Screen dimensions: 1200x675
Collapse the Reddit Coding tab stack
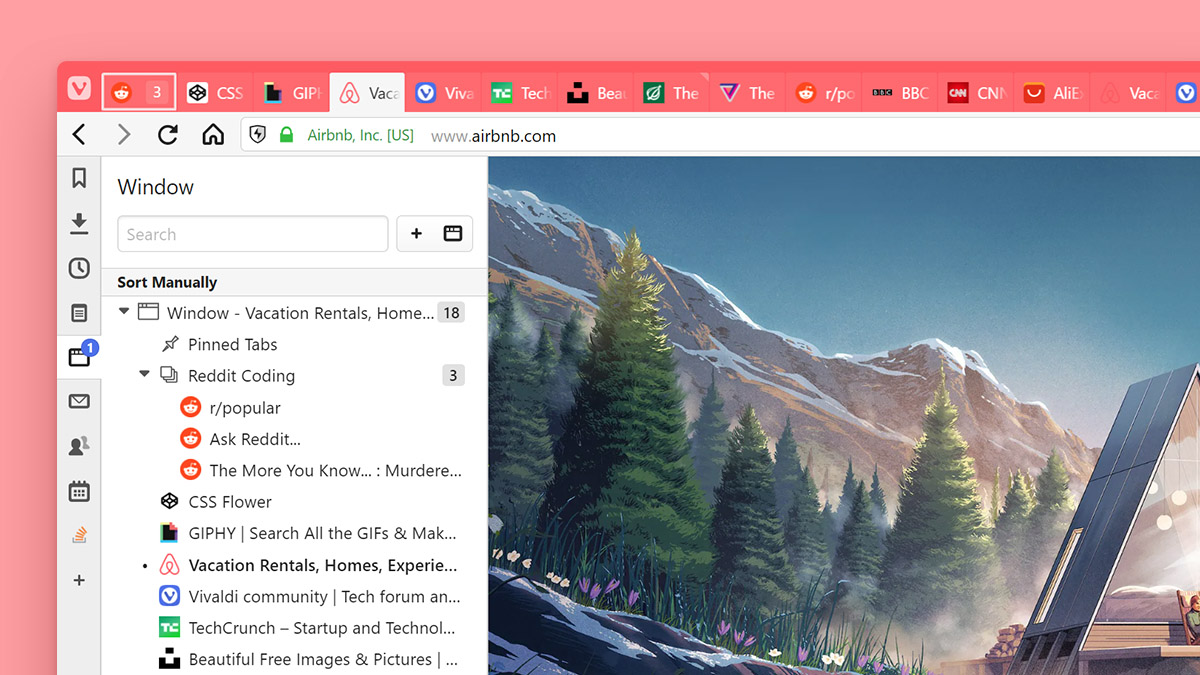point(143,375)
